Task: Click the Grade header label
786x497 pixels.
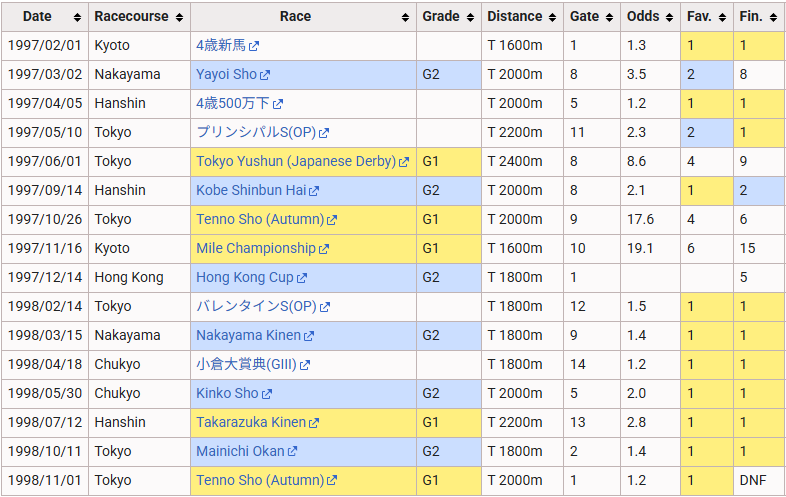Action: coord(441,17)
